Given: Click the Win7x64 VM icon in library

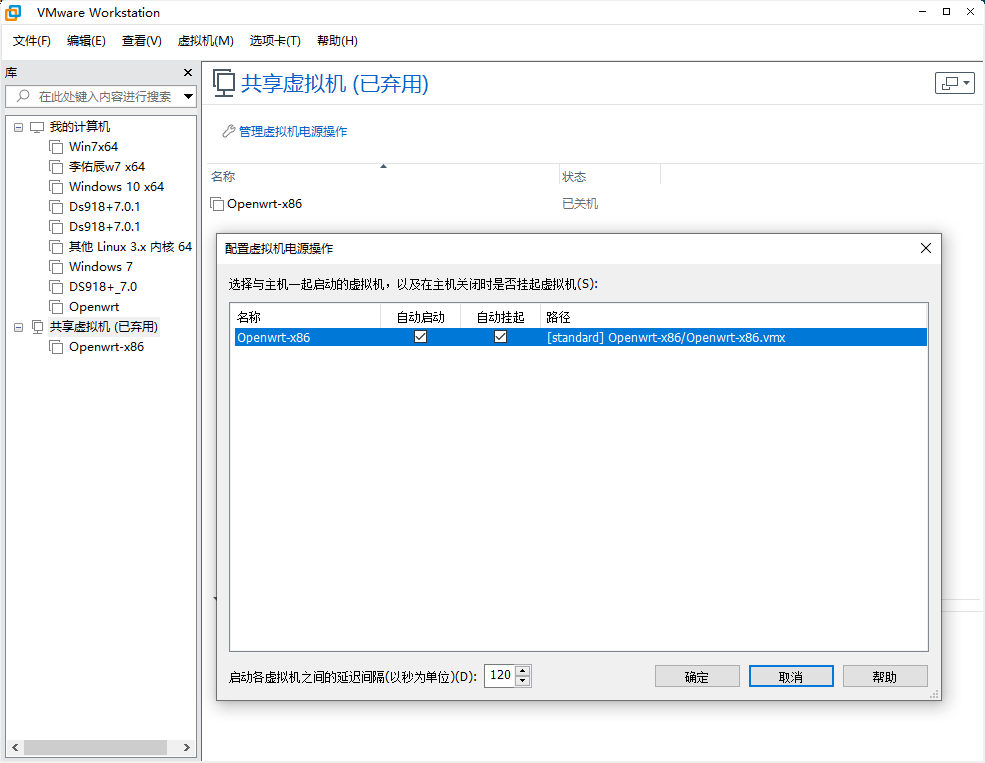Looking at the screenshot, I should [x=57, y=147].
